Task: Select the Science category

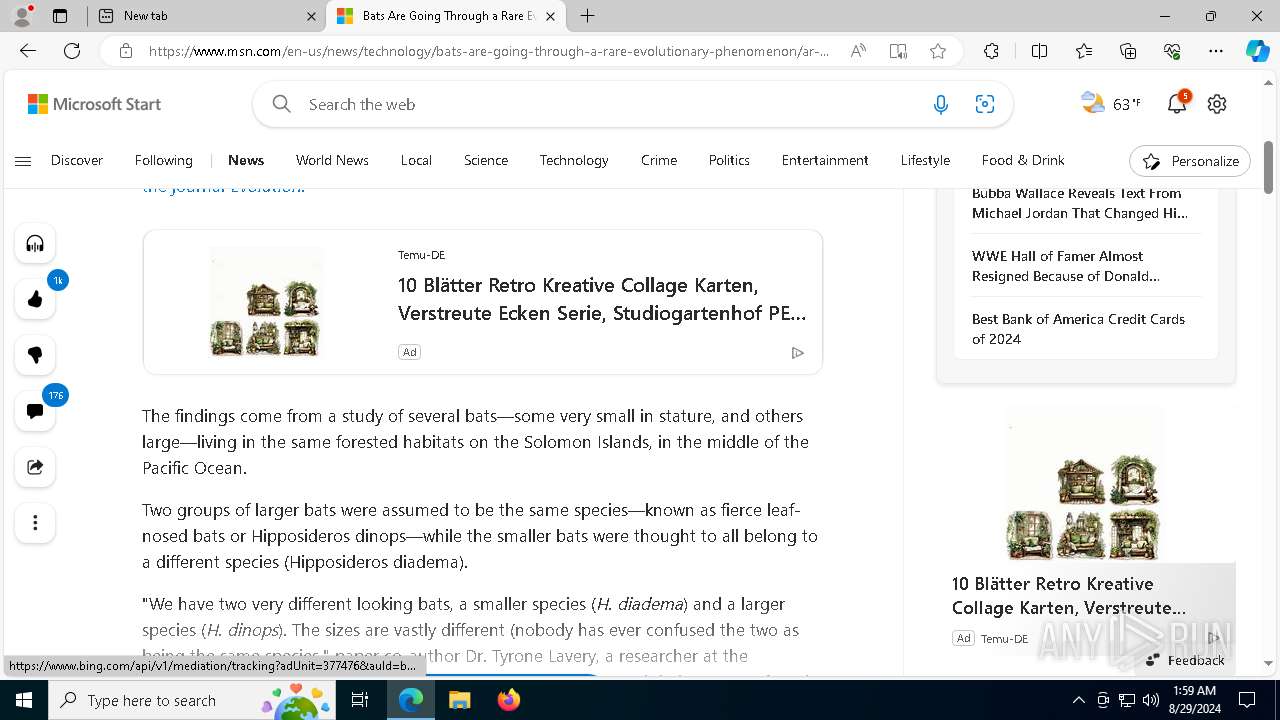Action: (486, 160)
